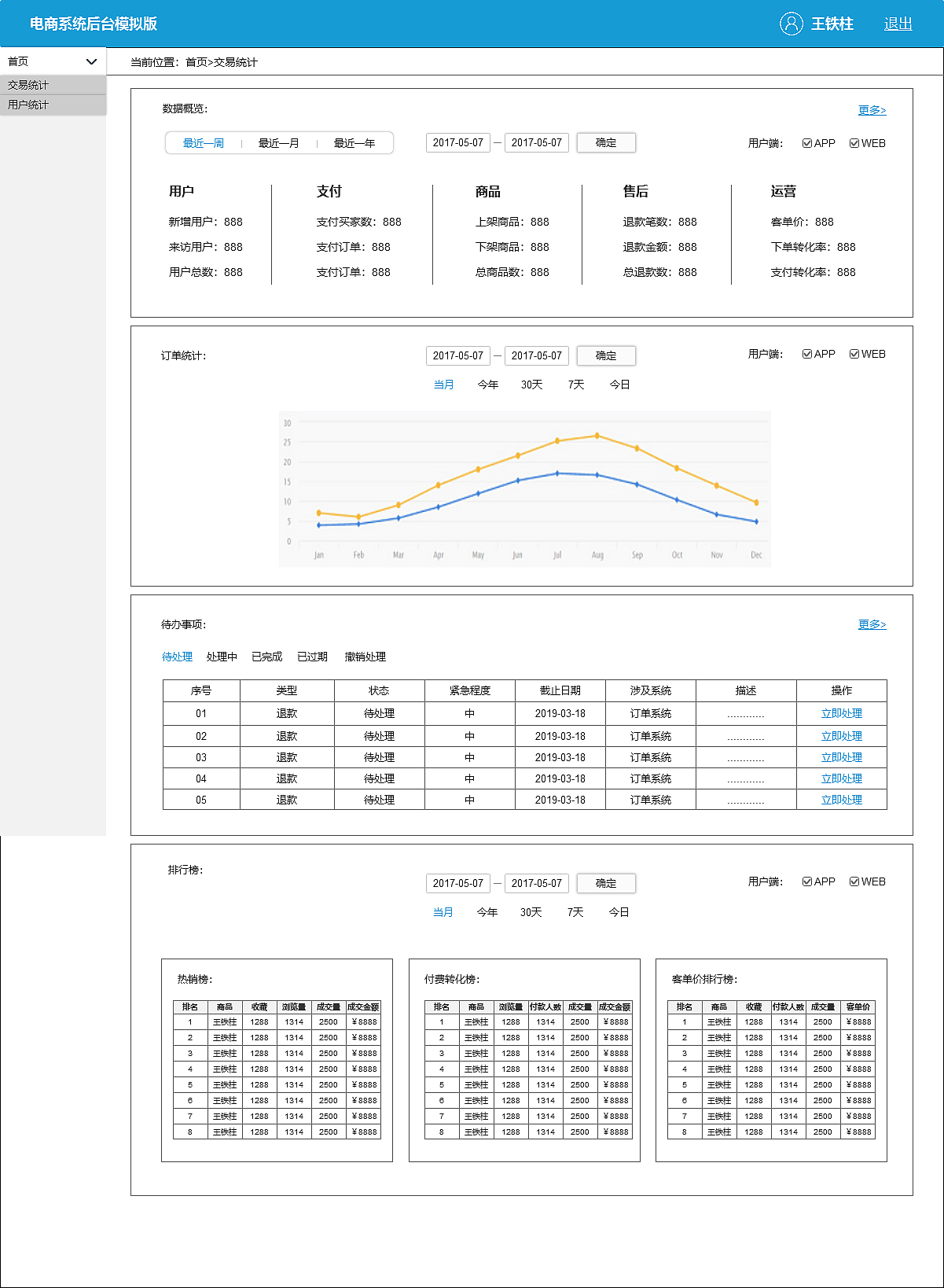The height and width of the screenshot is (1288, 944).
Task: Click 立即处理 for row 03
Action: point(842,757)
